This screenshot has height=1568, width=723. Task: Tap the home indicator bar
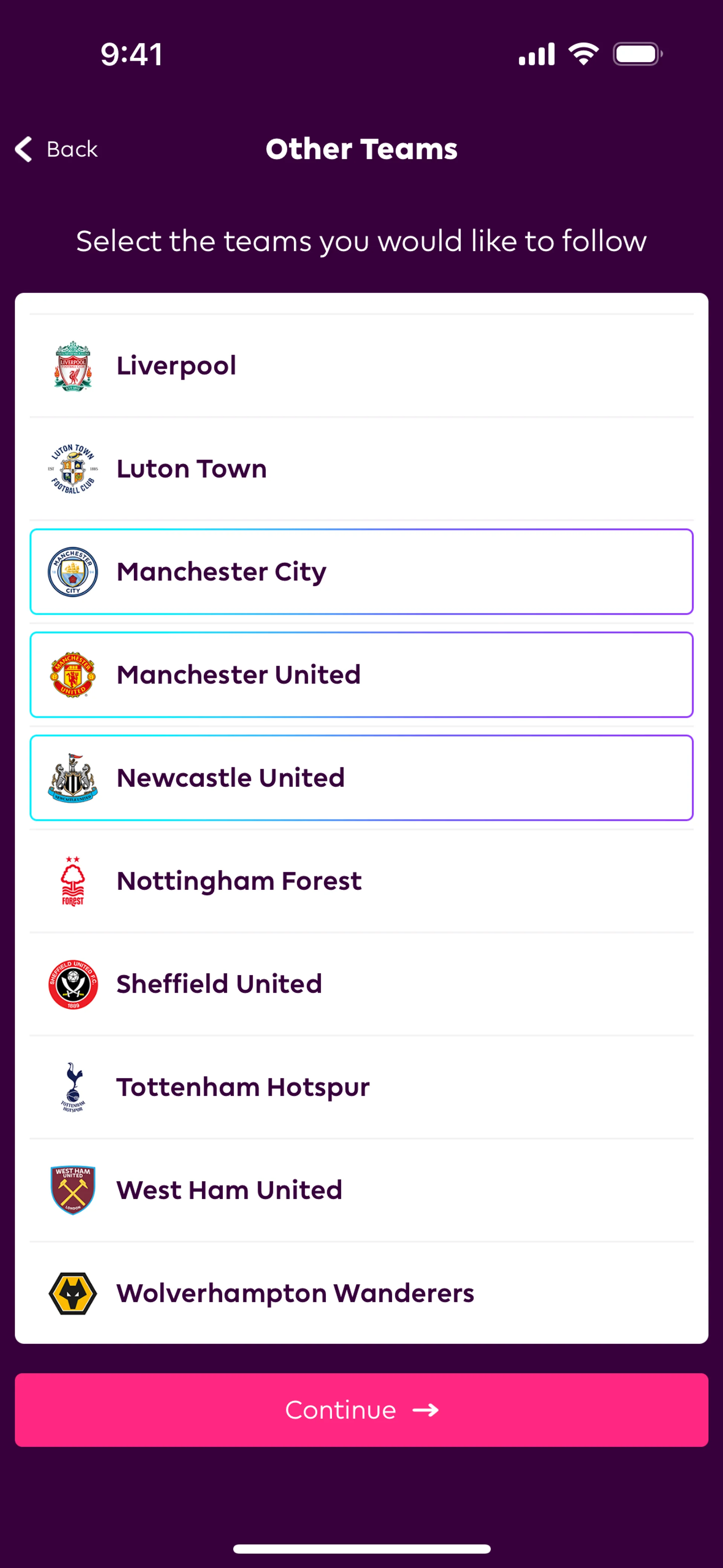click(x=361, y=1548)
